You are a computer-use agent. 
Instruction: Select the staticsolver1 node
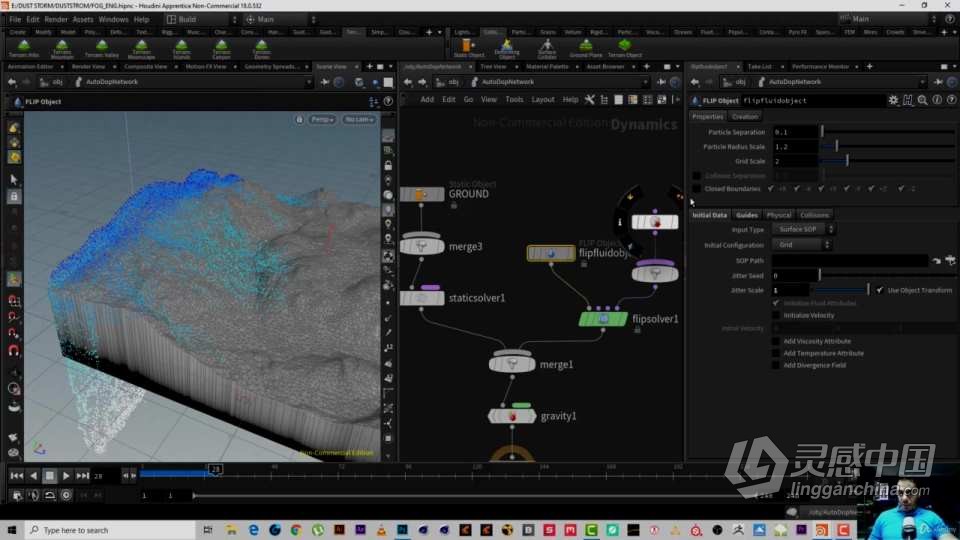(x=422, y=298)
